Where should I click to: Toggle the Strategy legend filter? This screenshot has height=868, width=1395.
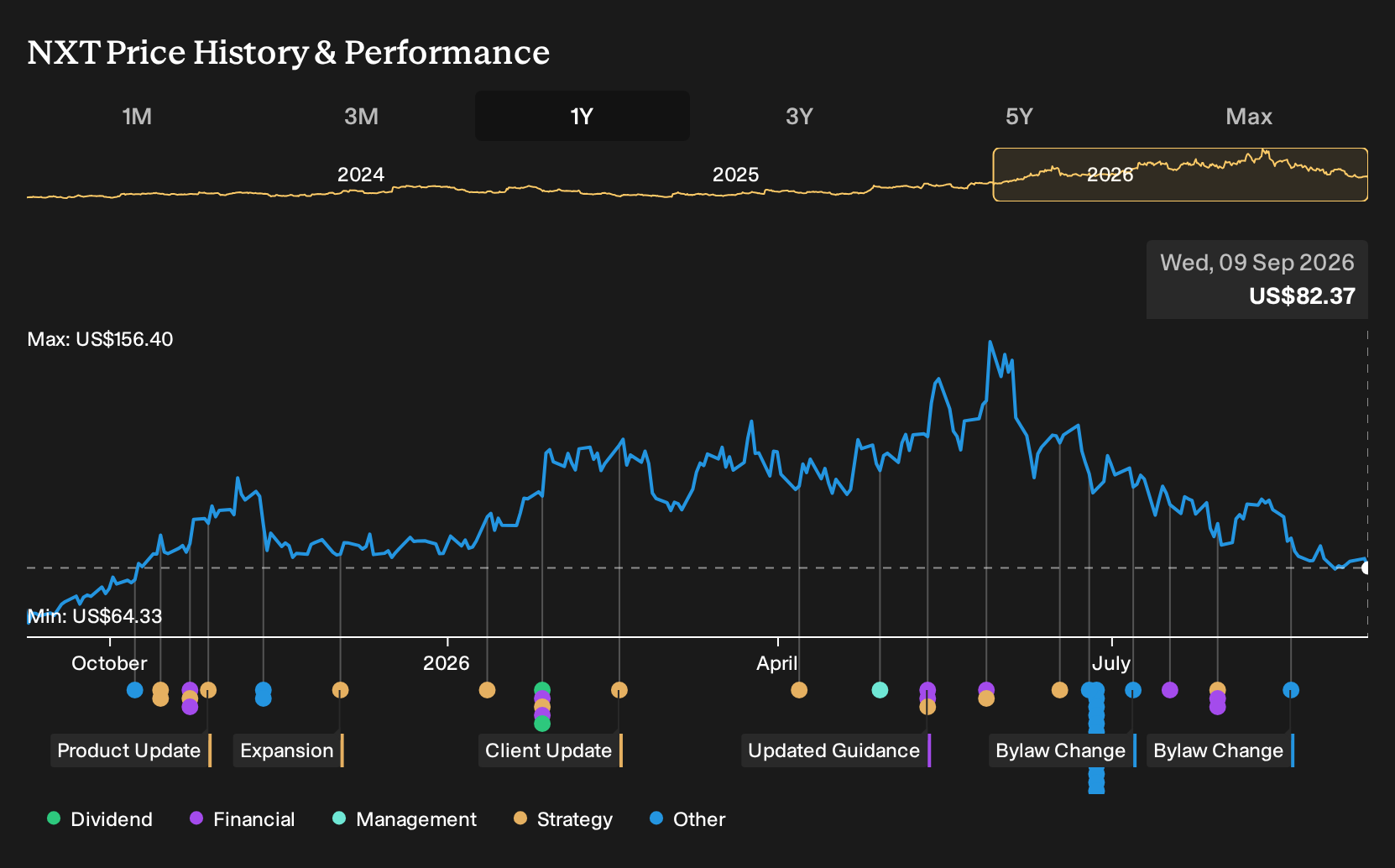(562, 819)
